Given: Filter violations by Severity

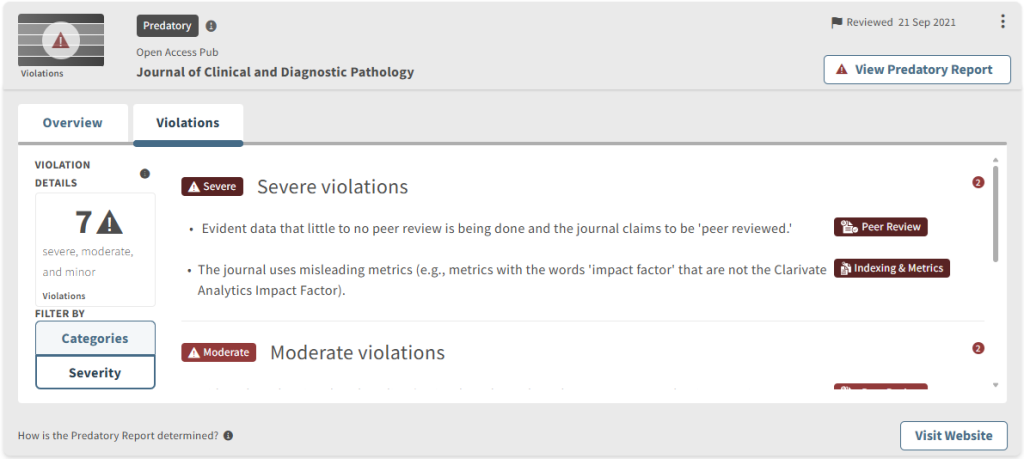Looking at the screenshot, I should (95, 373).
